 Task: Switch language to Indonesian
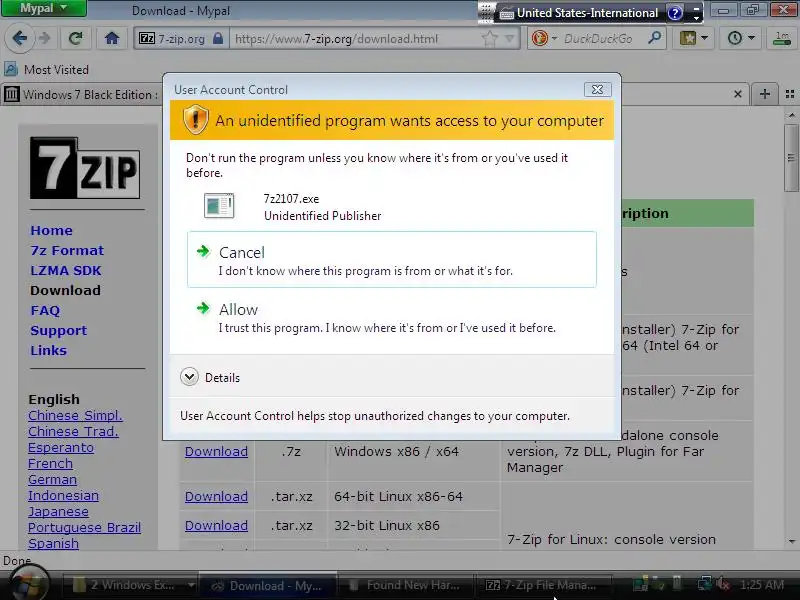[x=63, y=495]
